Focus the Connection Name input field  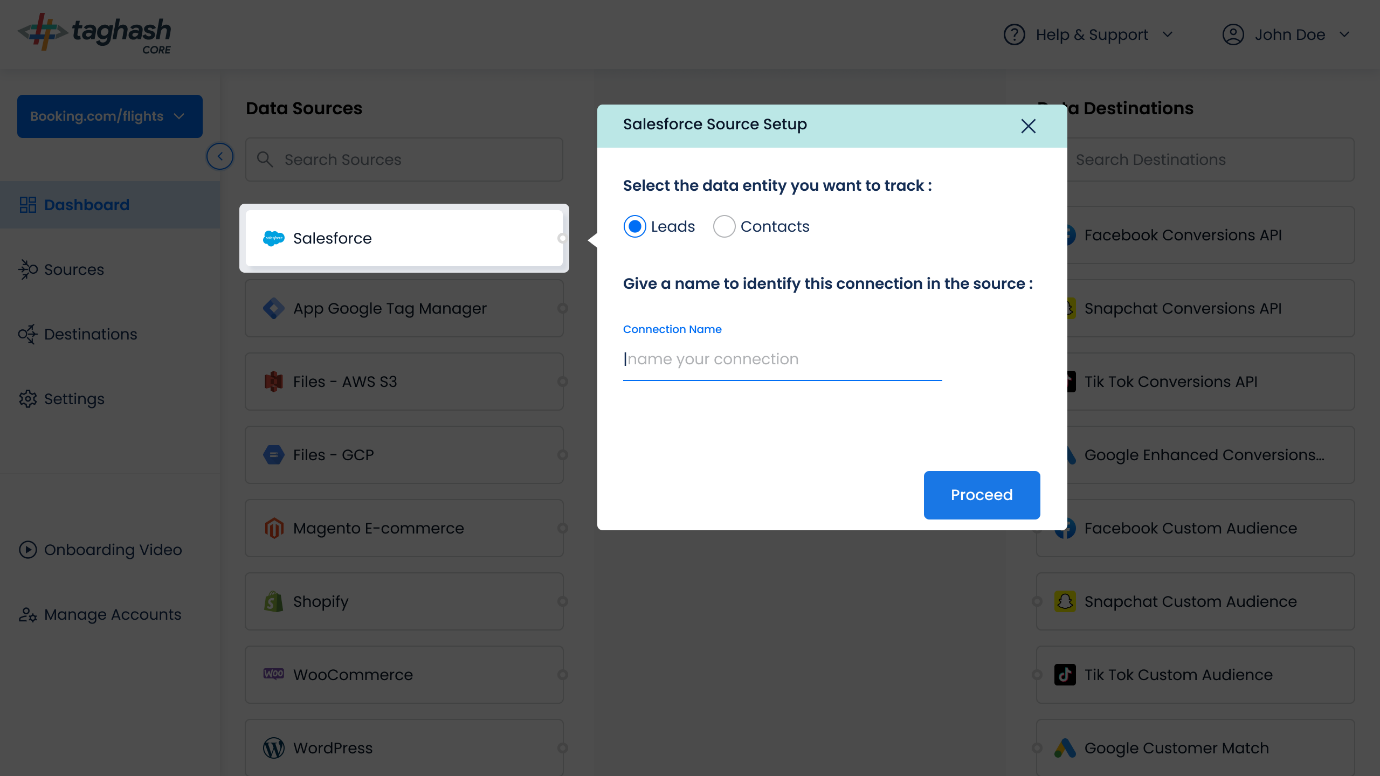click(x=782, y=360)
